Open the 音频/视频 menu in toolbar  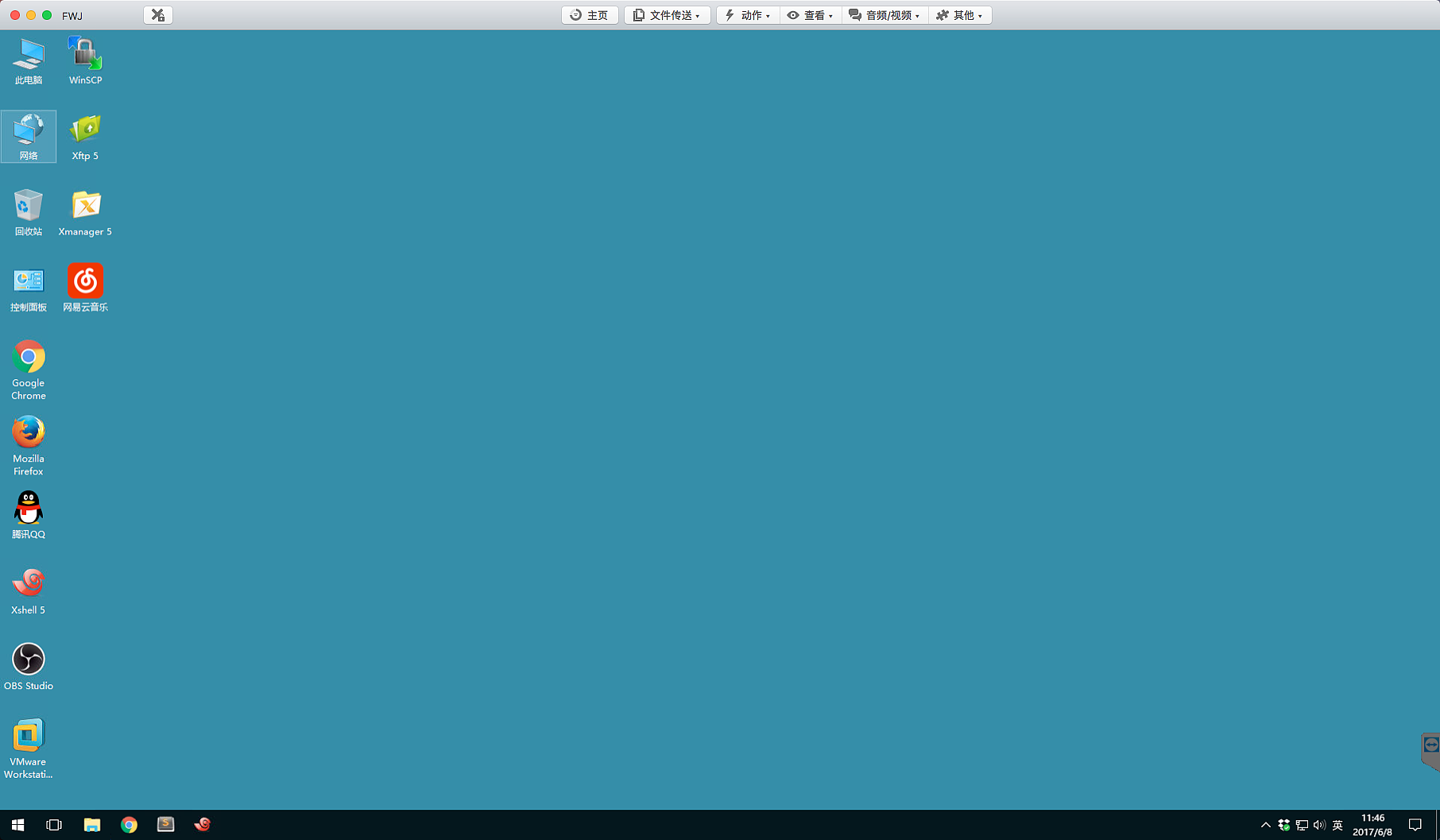[x=884, y=15]
